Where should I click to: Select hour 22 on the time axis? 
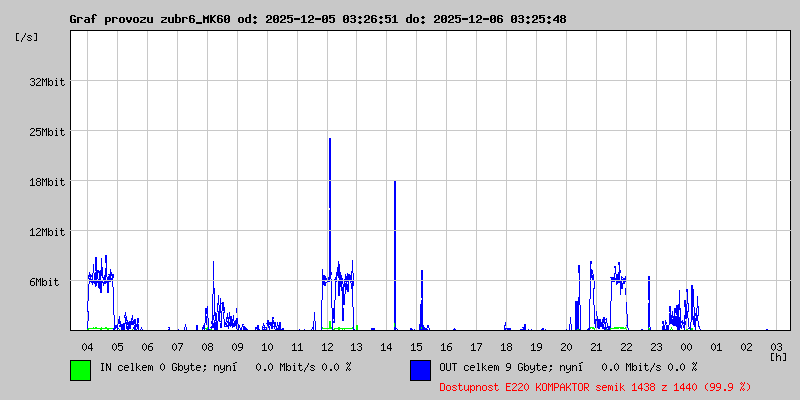click(626, 346)
